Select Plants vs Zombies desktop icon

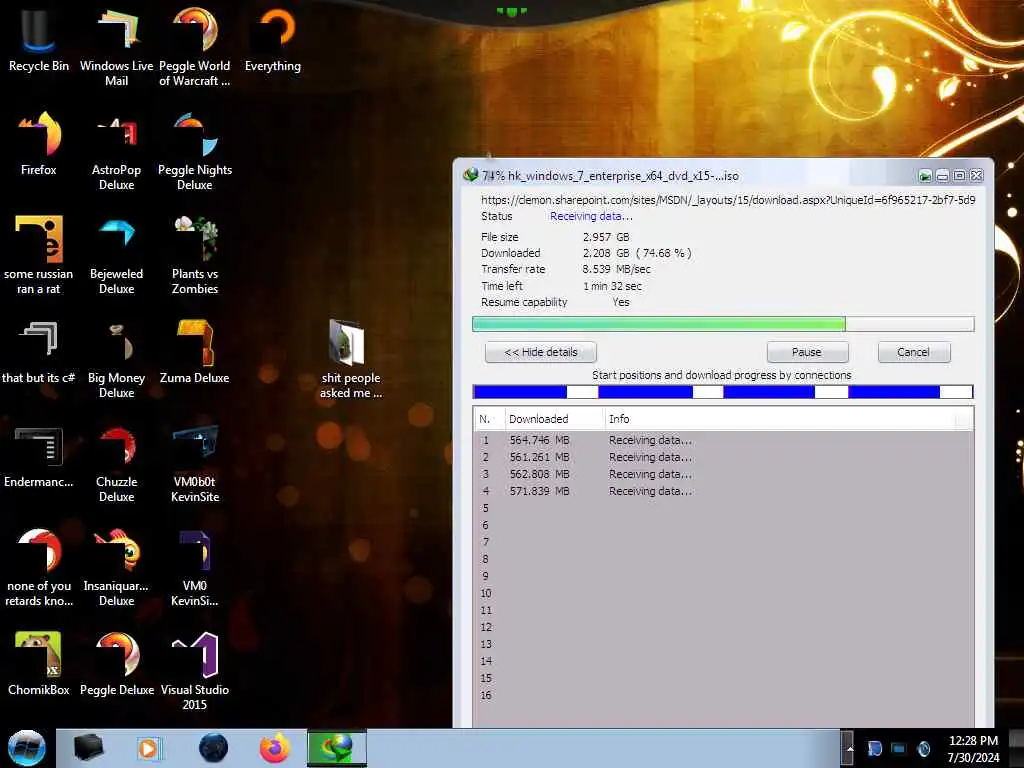click(195, 255)
